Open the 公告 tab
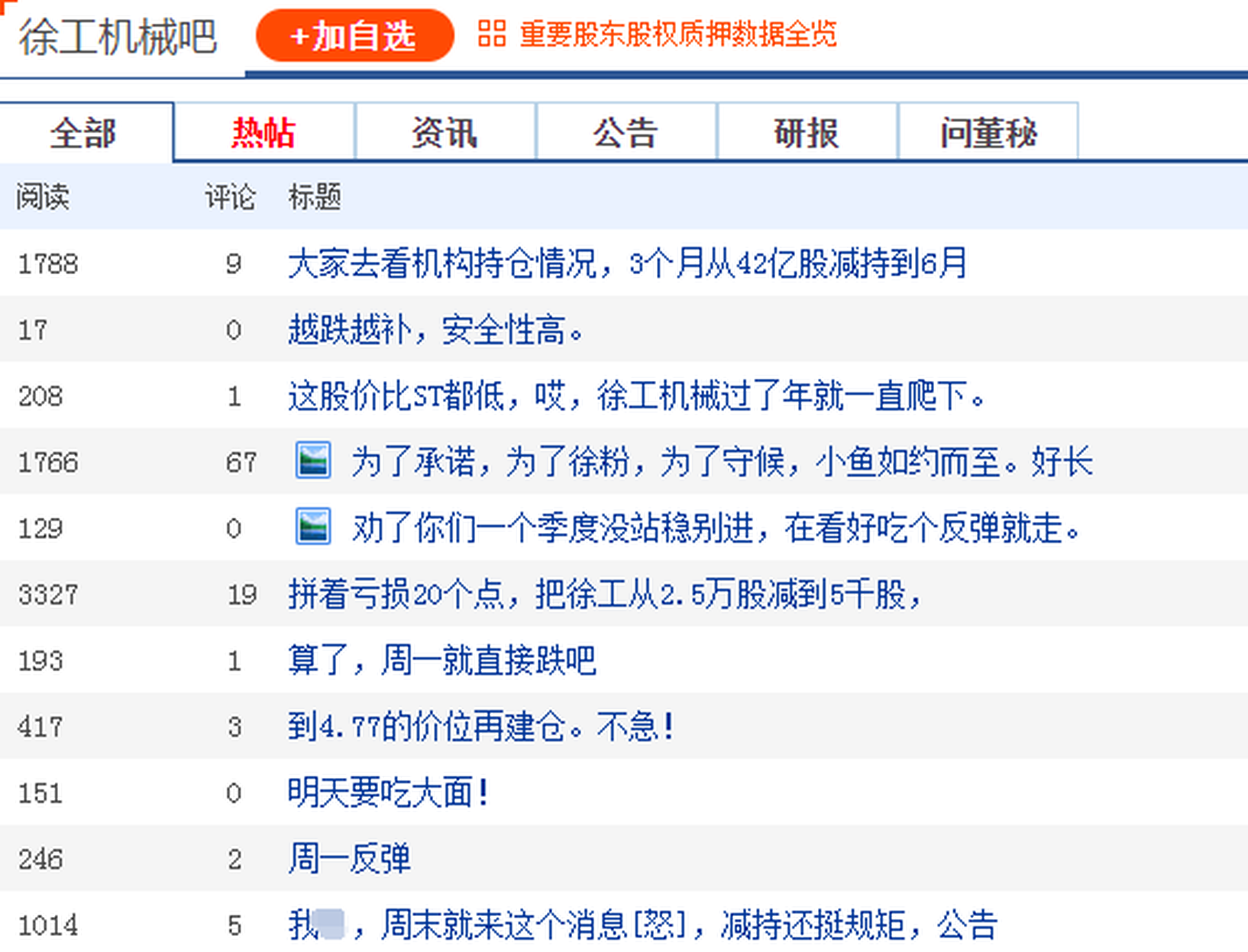Image resolution: width=1248 pixels, height=952 pixels. [626, 133]
